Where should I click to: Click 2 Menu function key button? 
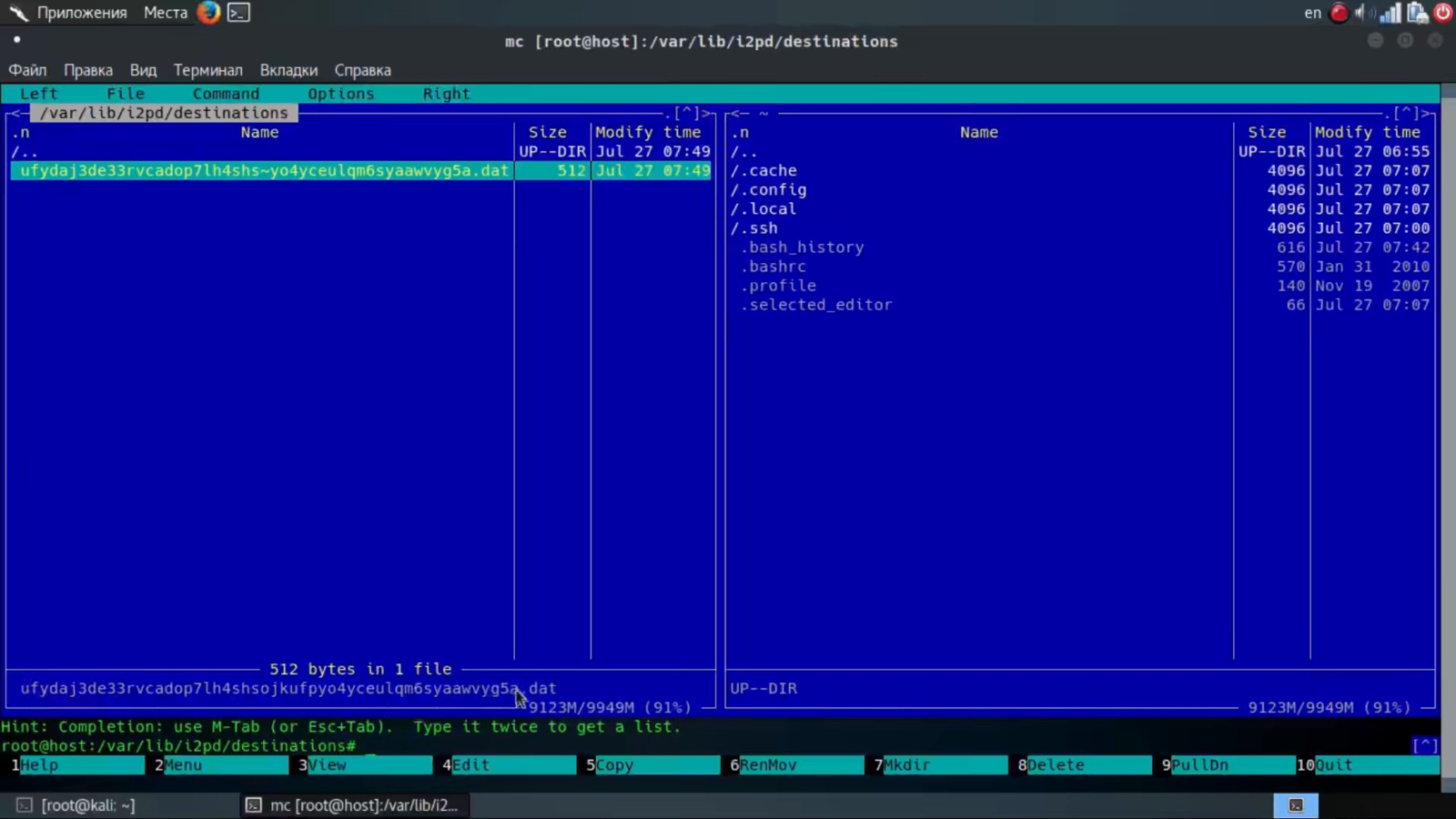click(221, 764)
